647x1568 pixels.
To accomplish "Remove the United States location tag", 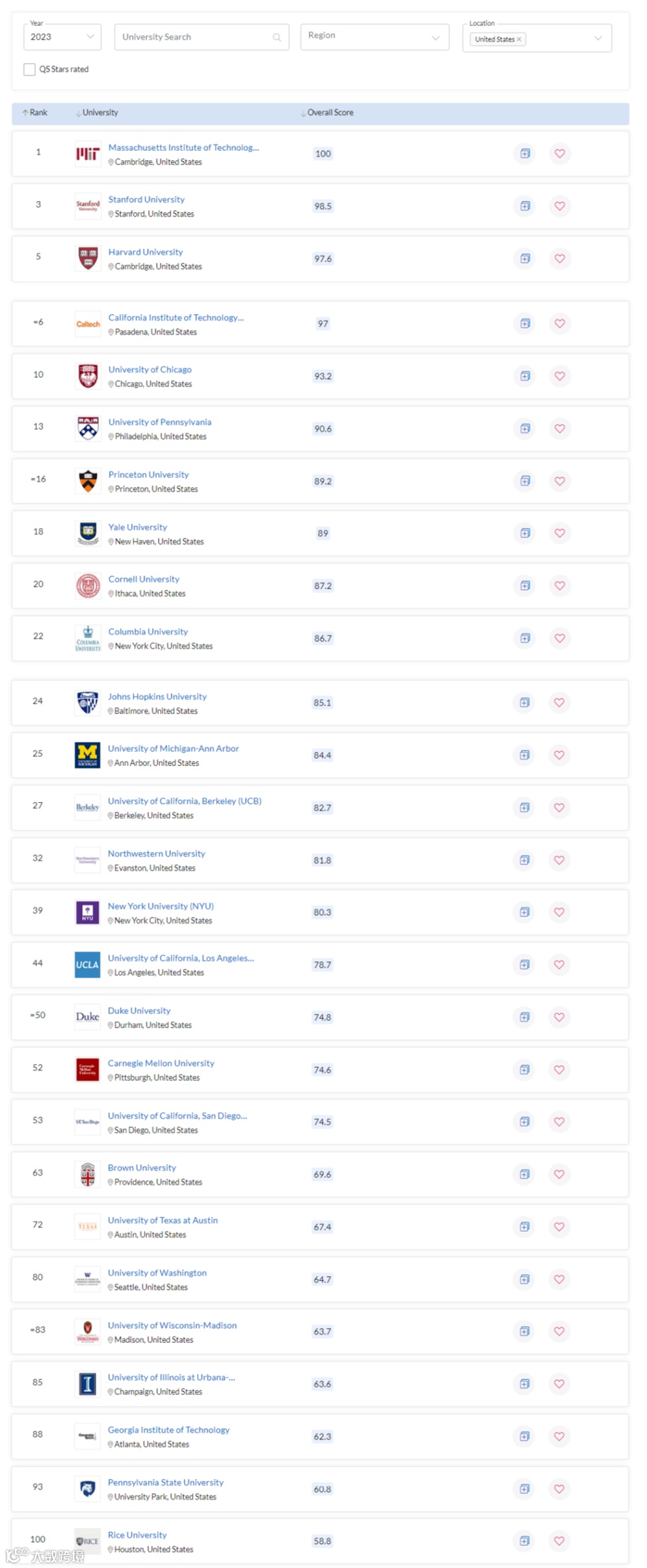I will (x=519, y=40).
